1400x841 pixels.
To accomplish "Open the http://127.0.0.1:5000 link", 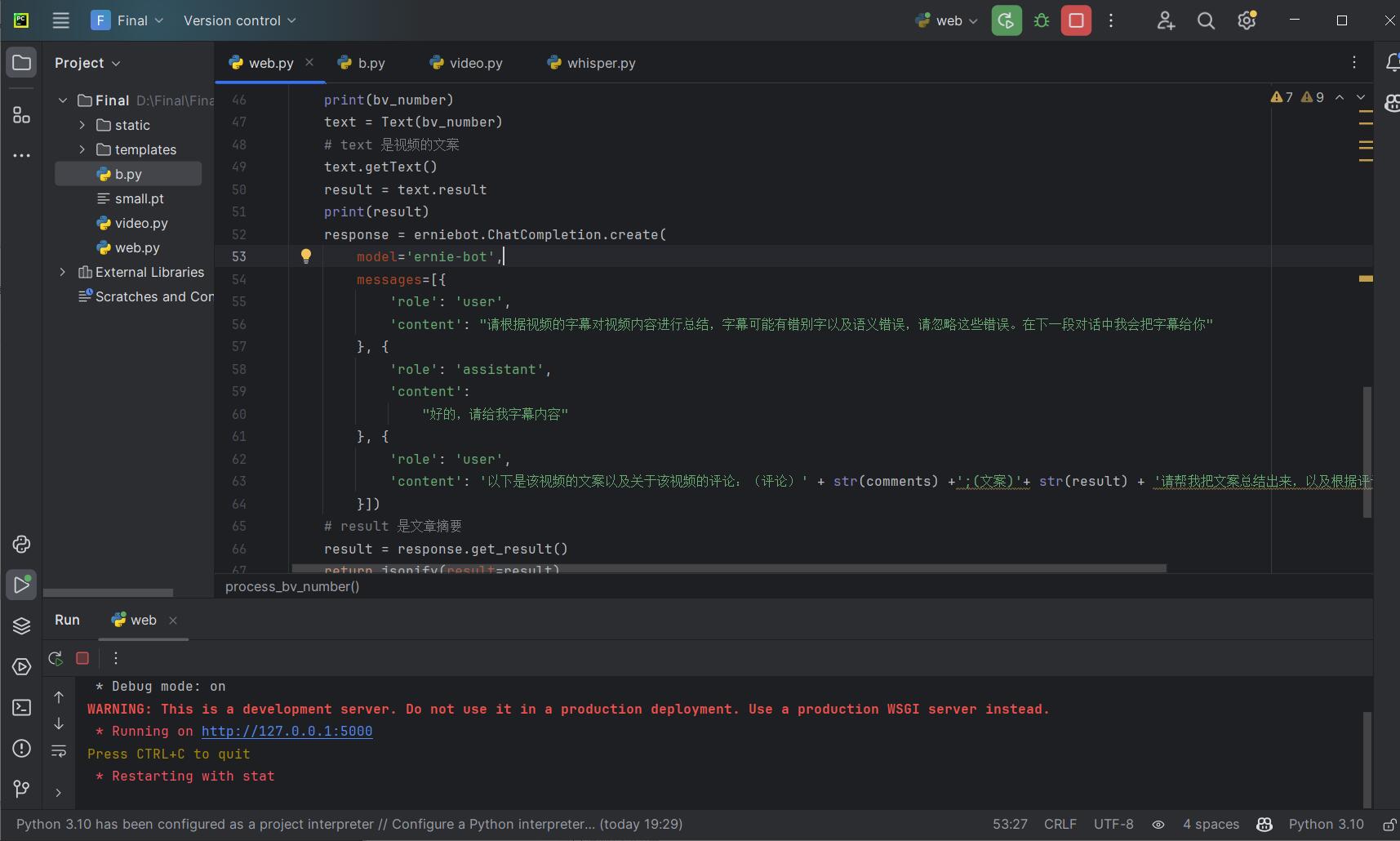I will pos(287,732).
